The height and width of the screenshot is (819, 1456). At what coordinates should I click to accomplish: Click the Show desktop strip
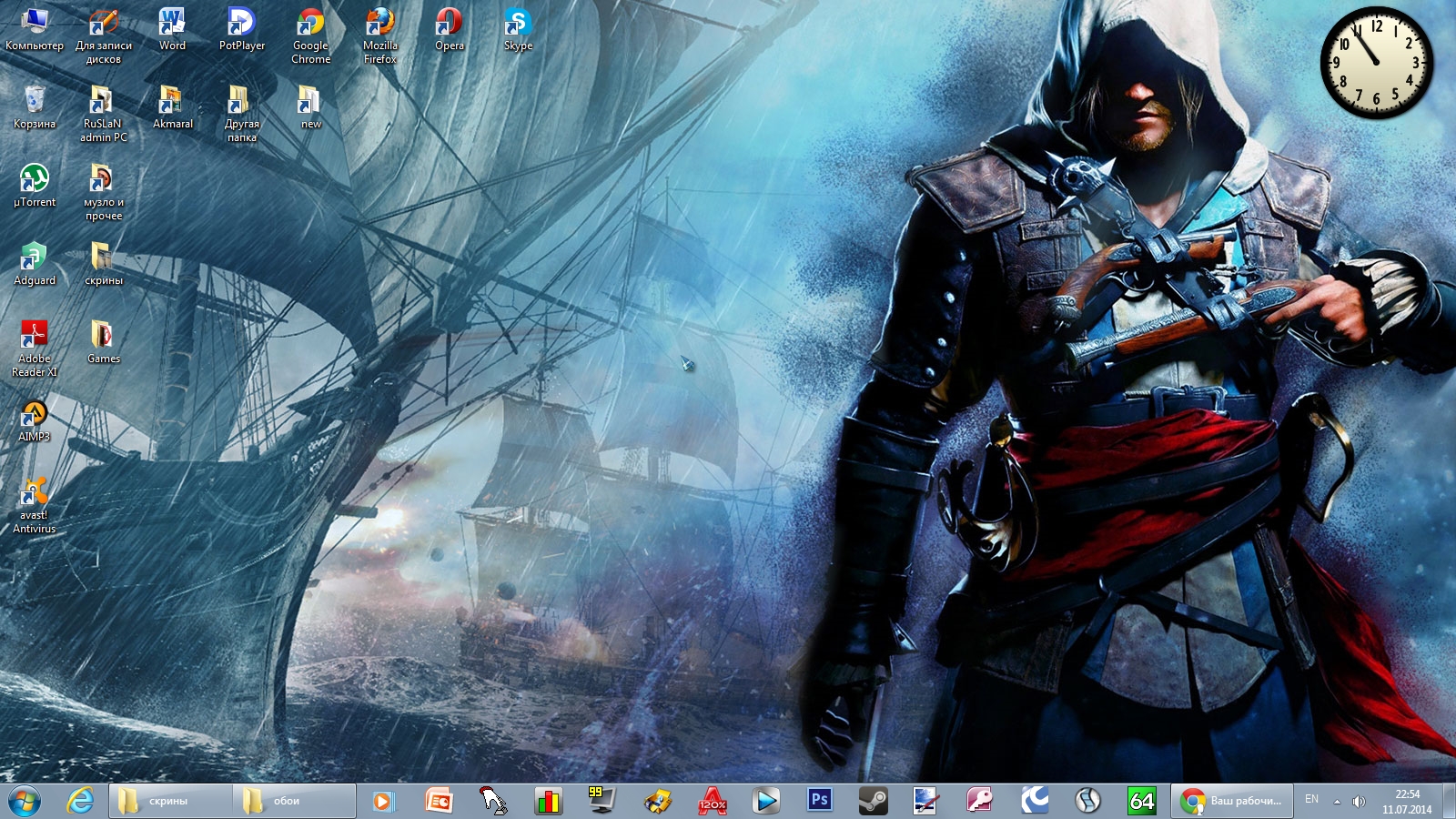1449,801
